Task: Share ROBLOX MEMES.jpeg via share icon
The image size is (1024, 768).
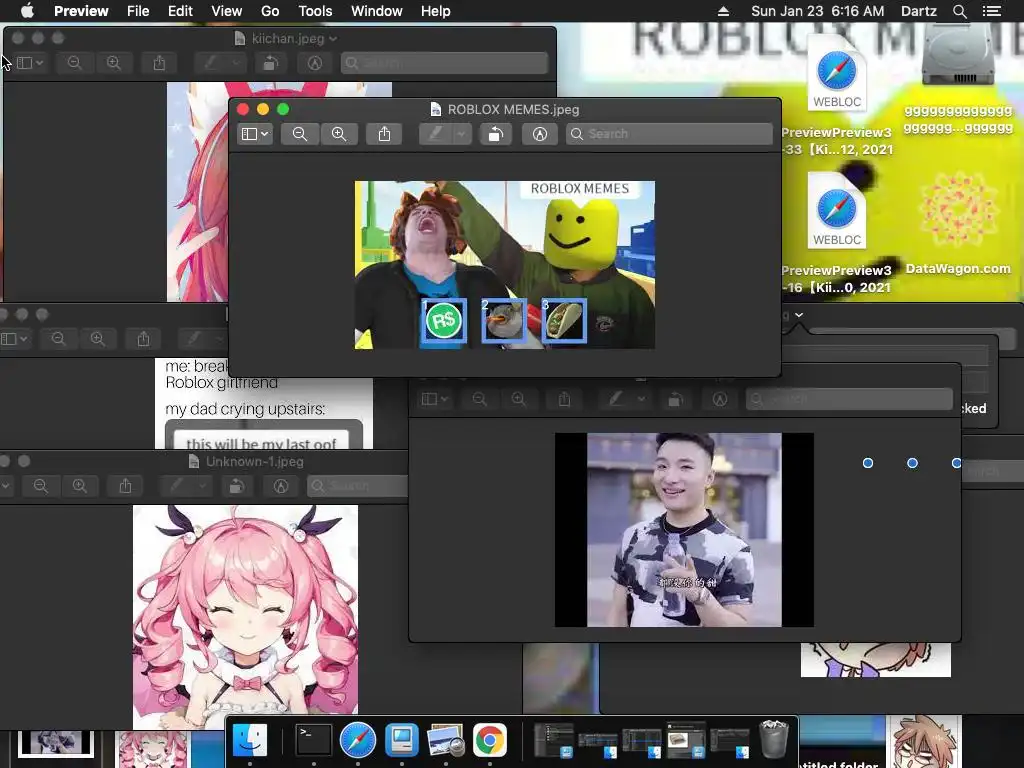Action: coord(385,134)
